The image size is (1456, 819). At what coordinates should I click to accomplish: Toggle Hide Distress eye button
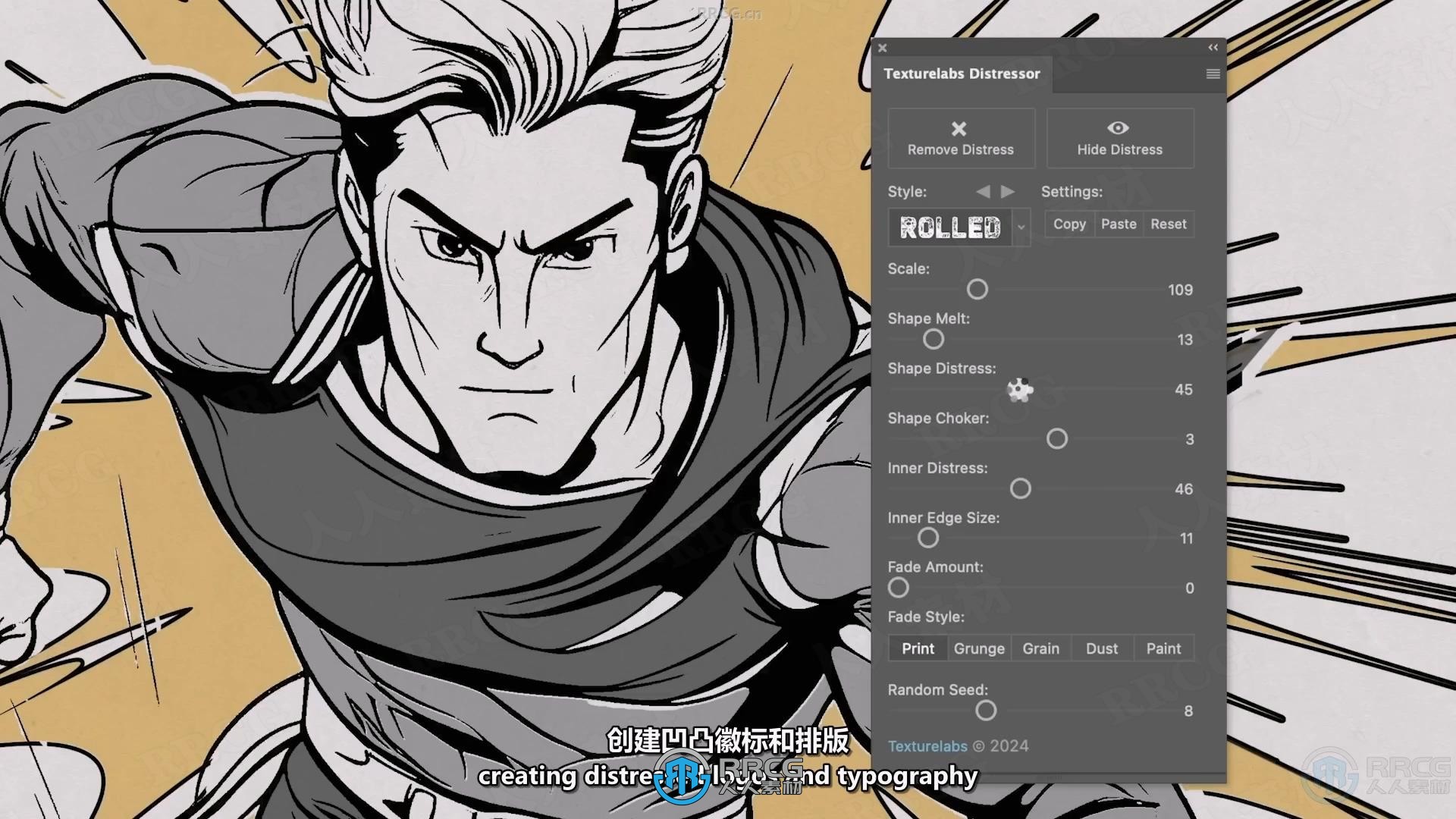coord(1119,138)
